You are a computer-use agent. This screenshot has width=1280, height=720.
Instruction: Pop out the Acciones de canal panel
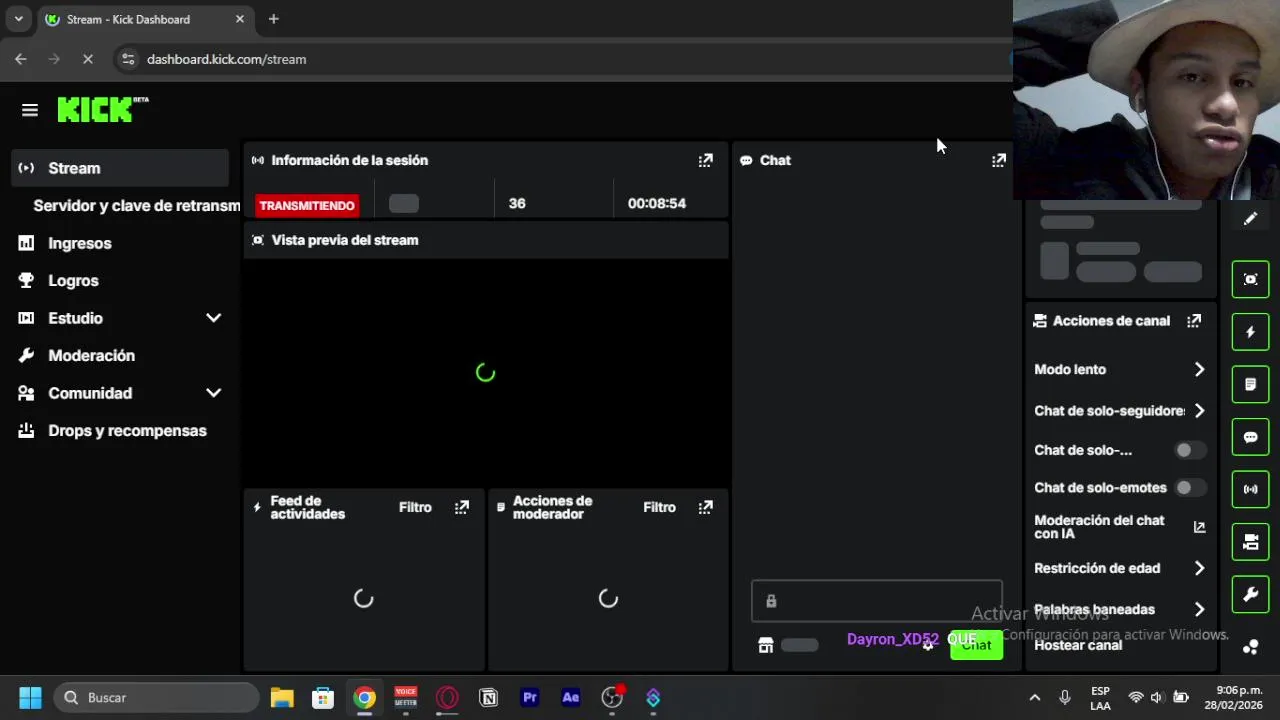pos(1193,321)
